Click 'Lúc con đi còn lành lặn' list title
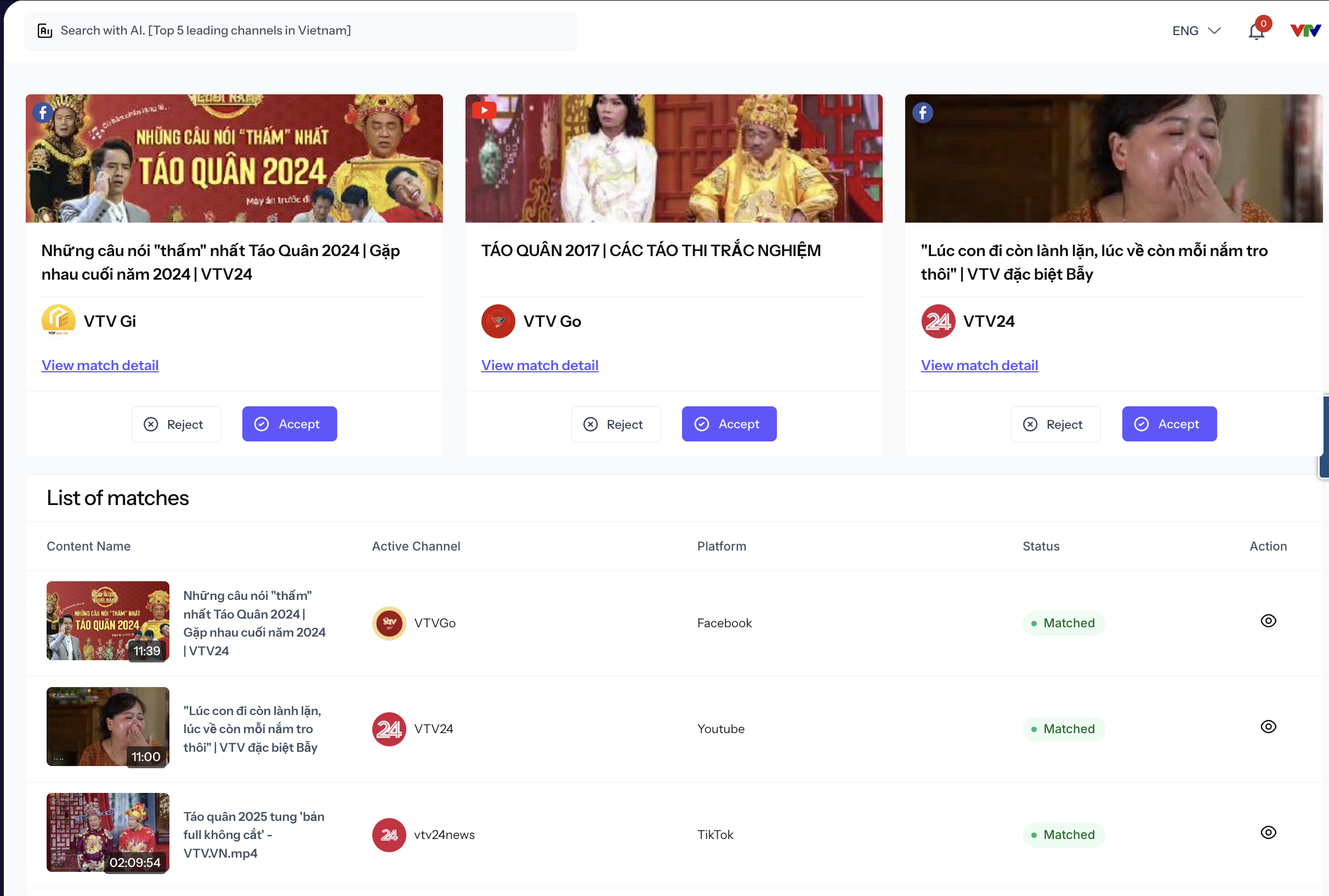This screenshot has height=896, width=1329. click(x=253, y=729)
